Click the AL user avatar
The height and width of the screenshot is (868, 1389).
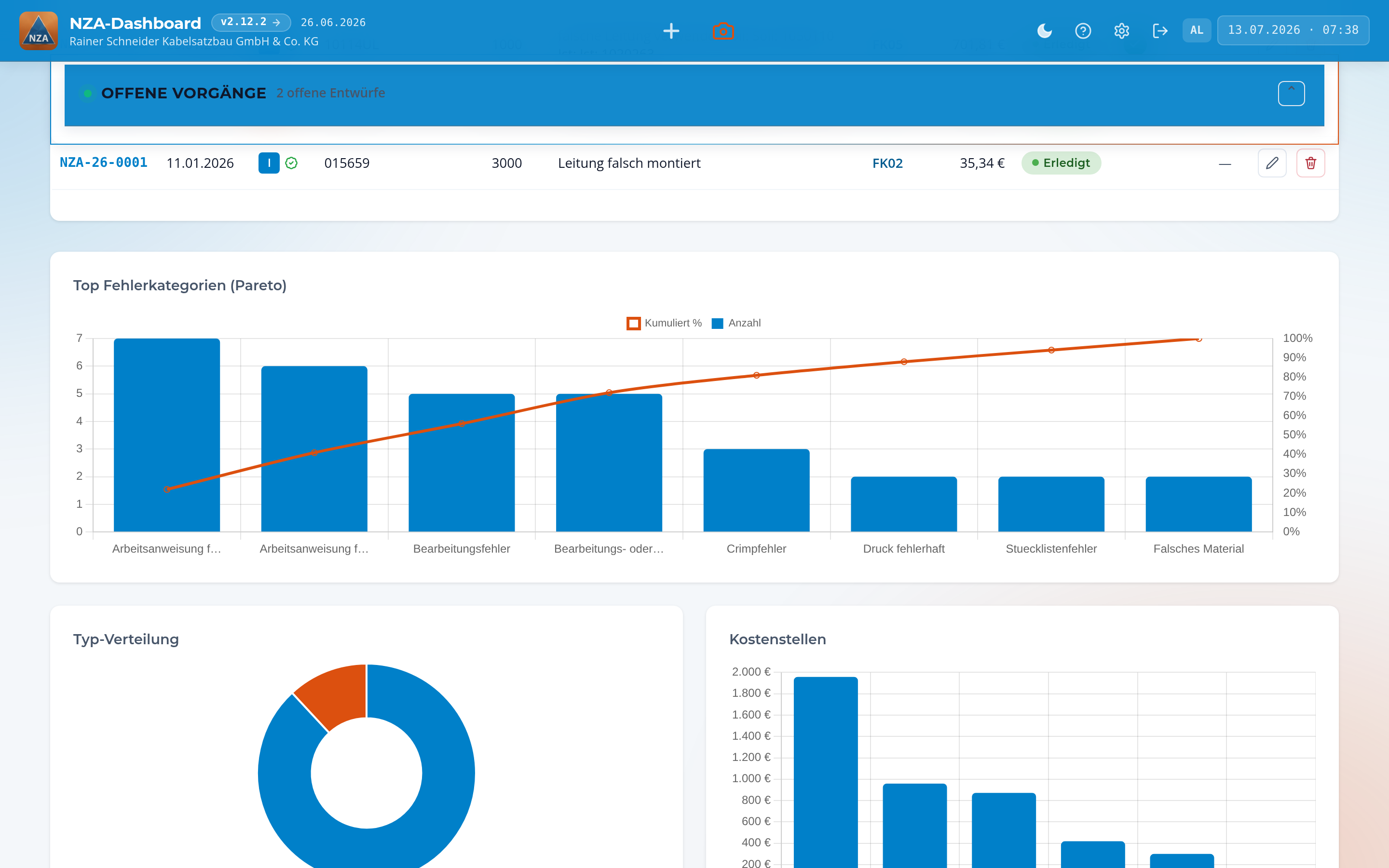pos(1197,30)
